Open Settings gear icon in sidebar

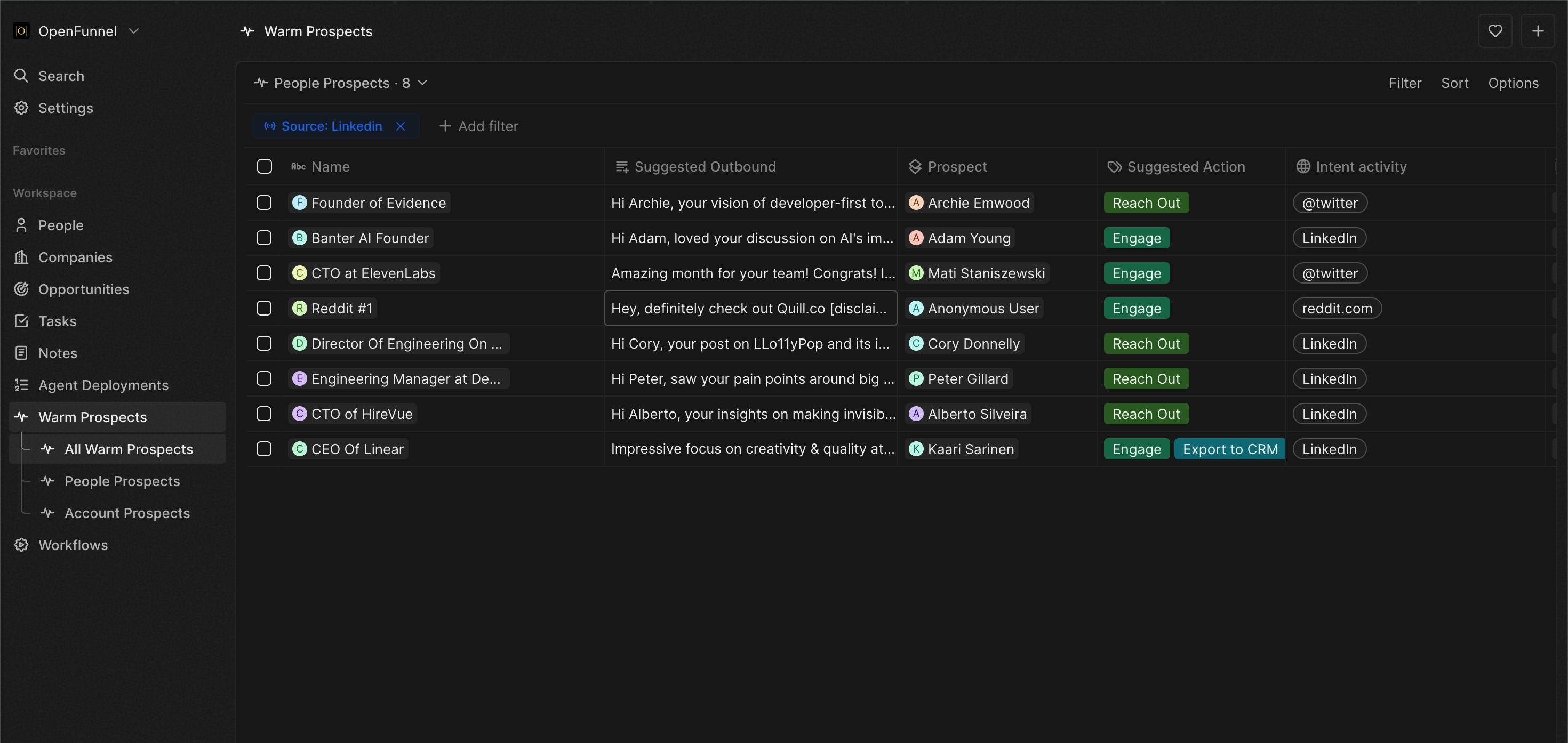click(x=21, y=108)
